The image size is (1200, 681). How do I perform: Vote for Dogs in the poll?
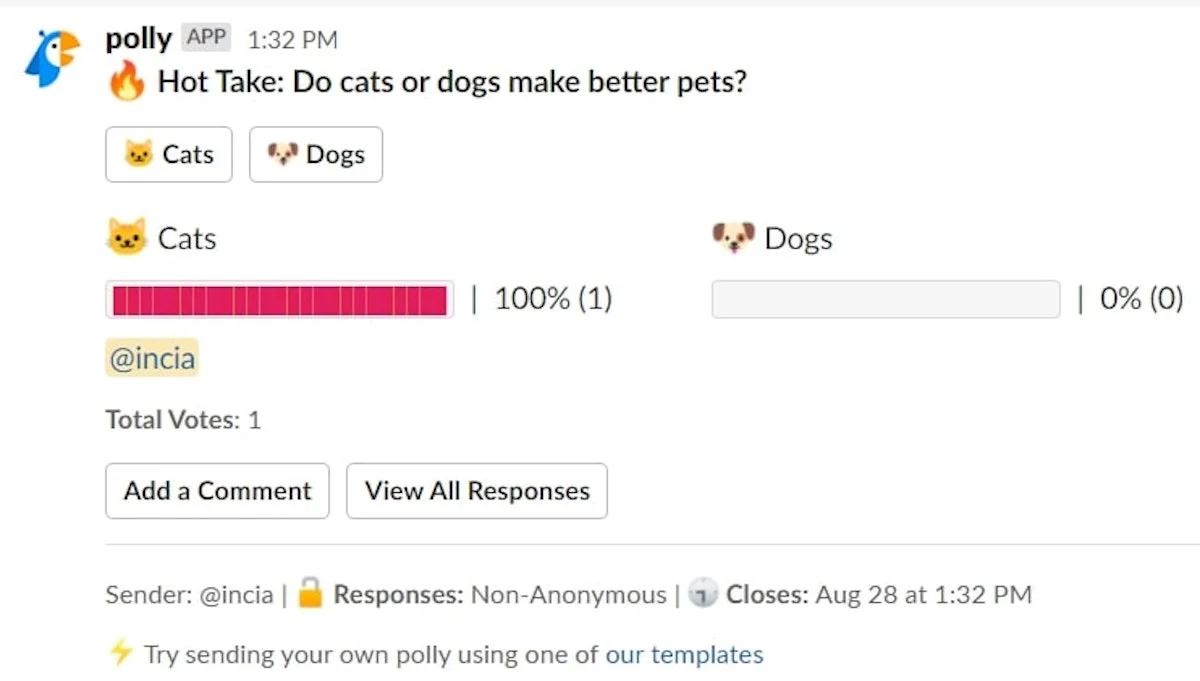pyautogui.click(x=316, y=154)
